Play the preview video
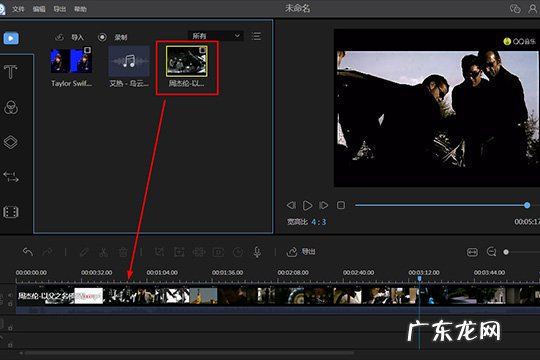 tap(307, 205)
